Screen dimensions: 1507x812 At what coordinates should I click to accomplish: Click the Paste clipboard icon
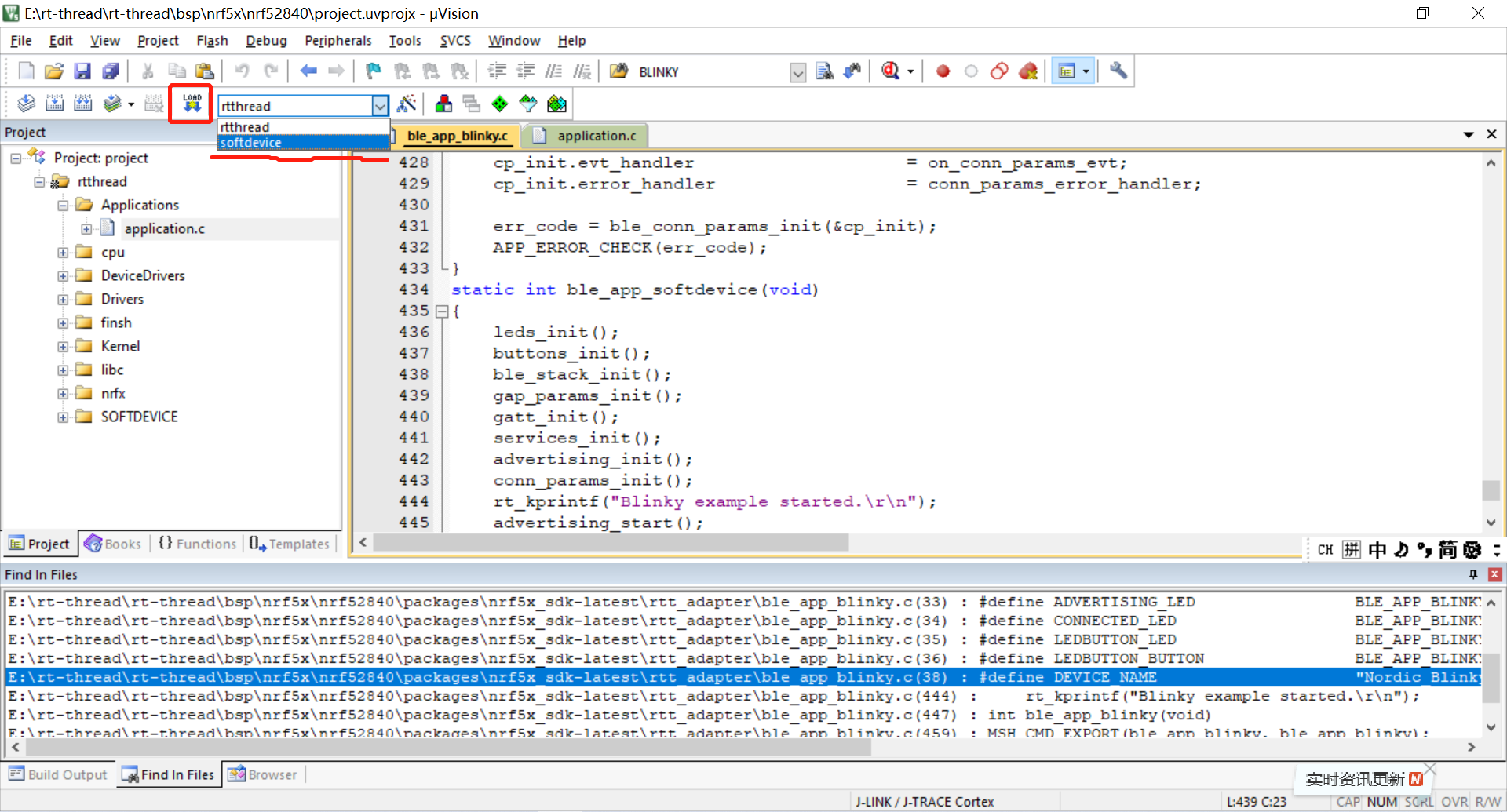[205, 71]
